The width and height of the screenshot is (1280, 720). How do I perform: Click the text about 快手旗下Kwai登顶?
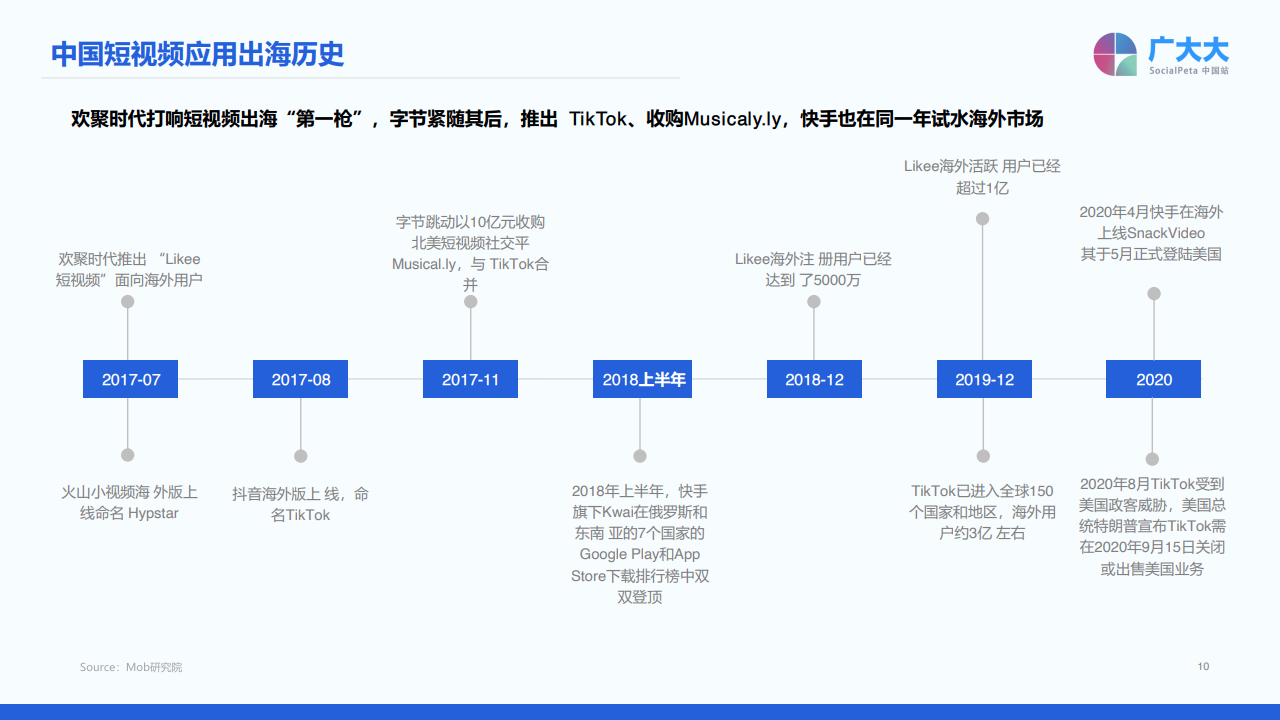pyautogui.click(x=640, y=544)
